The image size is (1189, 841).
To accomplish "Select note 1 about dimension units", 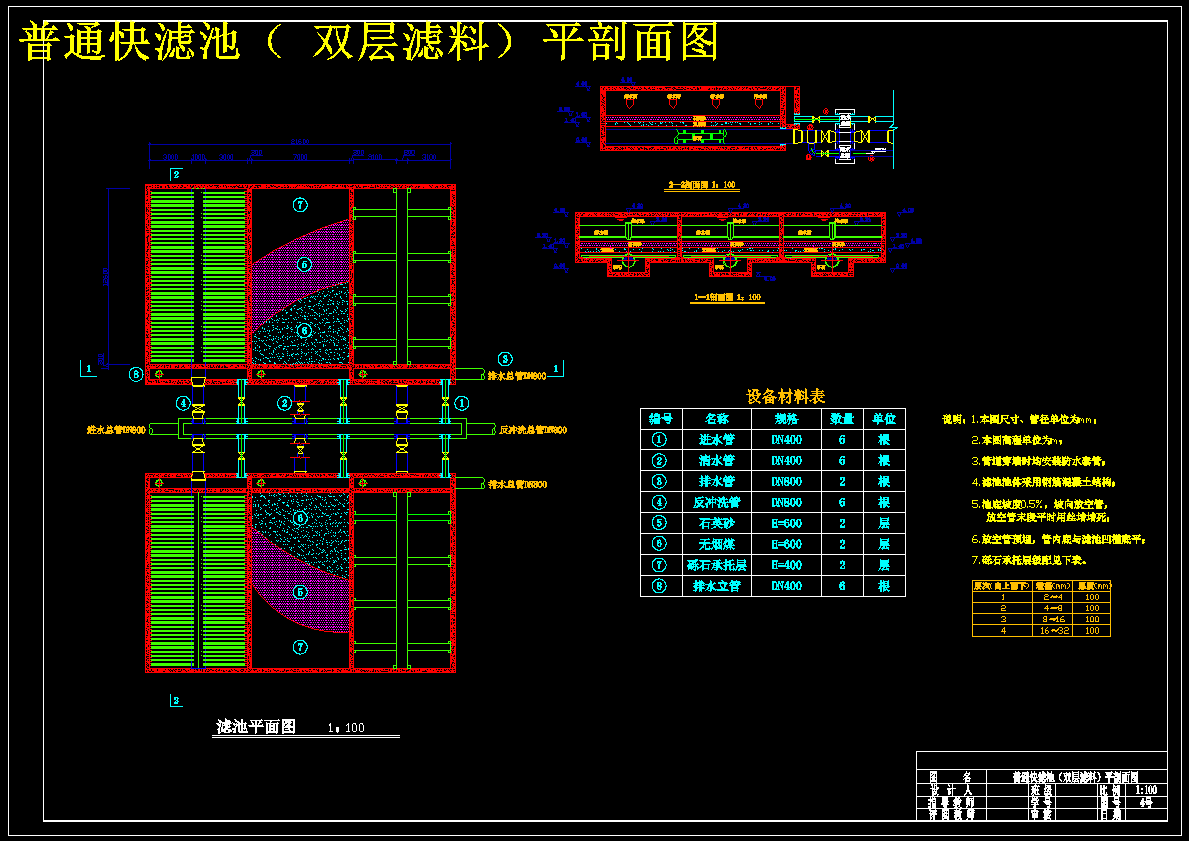I will coord(1034,419).
